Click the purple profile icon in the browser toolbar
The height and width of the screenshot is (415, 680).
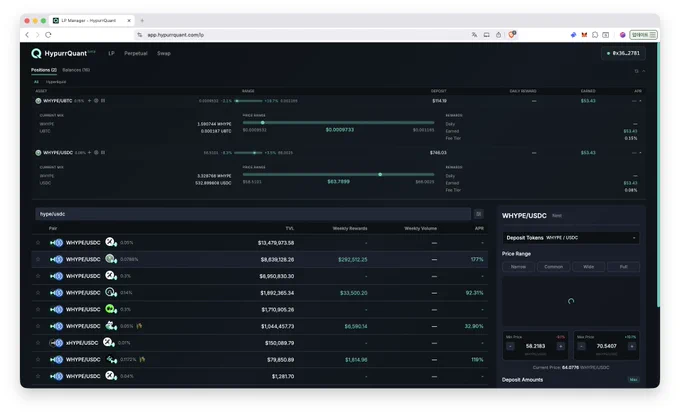click(x=622, y=35)
